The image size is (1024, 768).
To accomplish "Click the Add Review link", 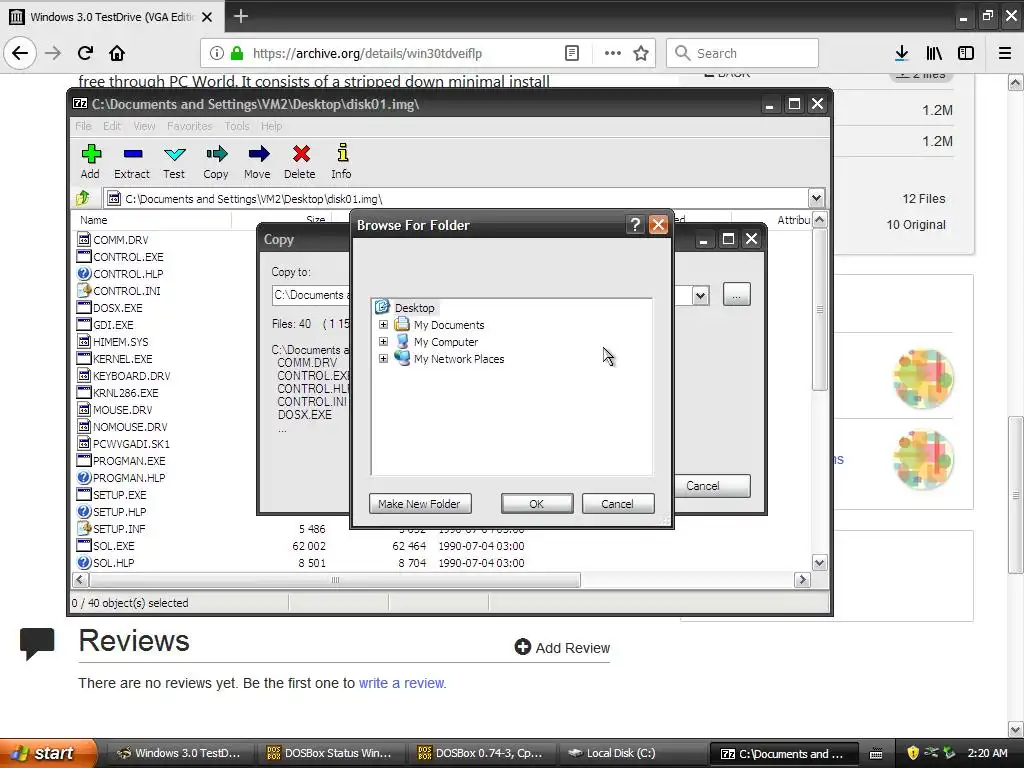I will (562, 647).
